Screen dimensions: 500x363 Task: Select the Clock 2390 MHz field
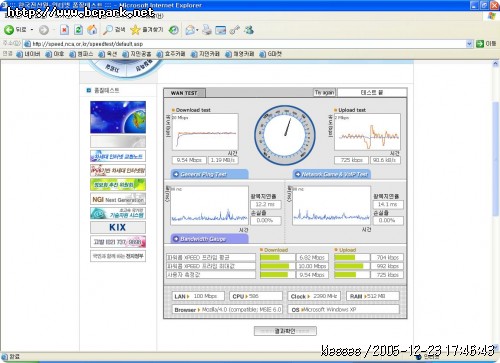pos(314,296)
